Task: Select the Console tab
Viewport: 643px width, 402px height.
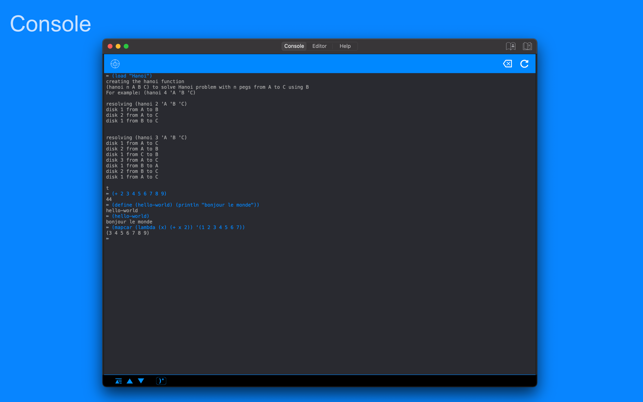Action: pos(294,46)
